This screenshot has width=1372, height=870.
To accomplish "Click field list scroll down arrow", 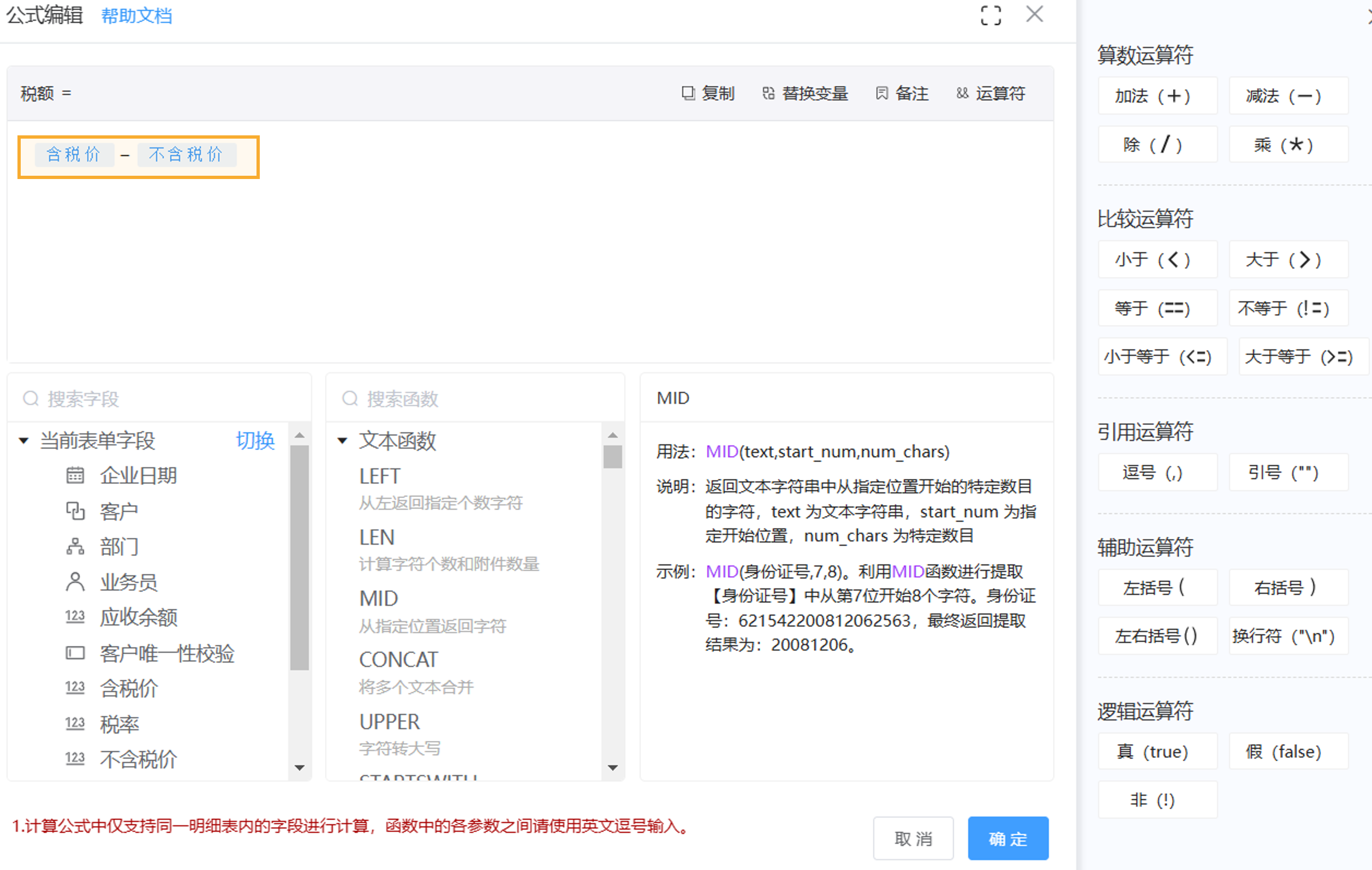I will tap(300, 767).
